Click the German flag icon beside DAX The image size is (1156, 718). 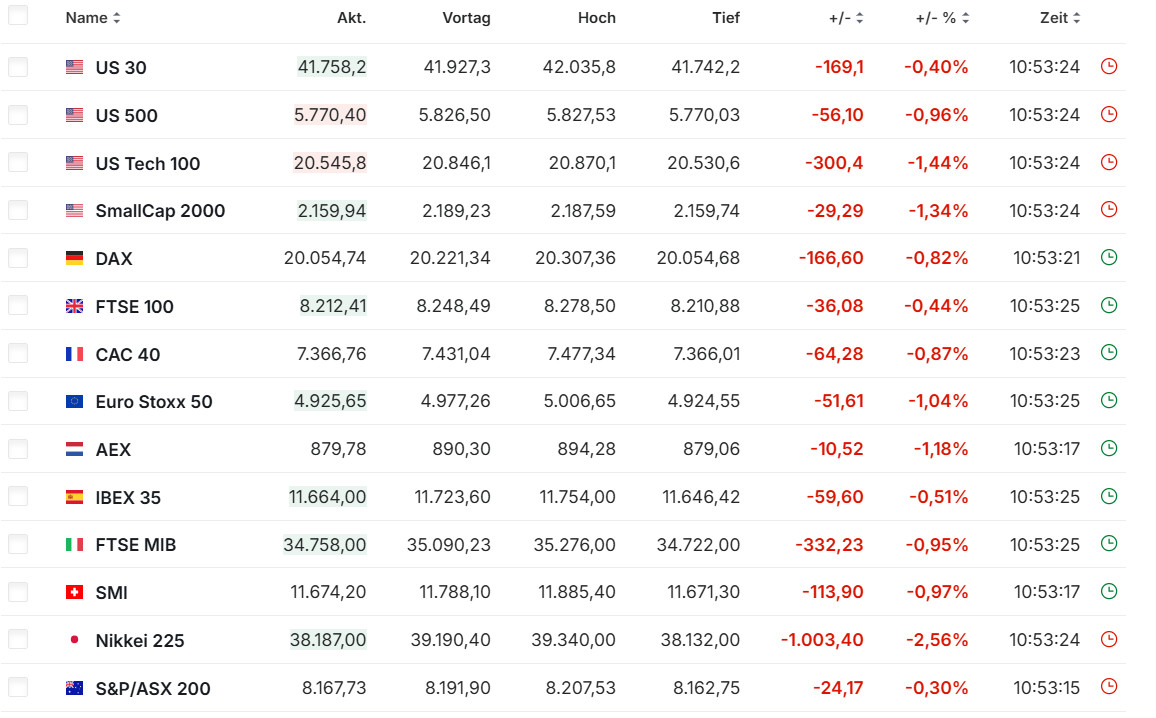click(x=74, y=259)
